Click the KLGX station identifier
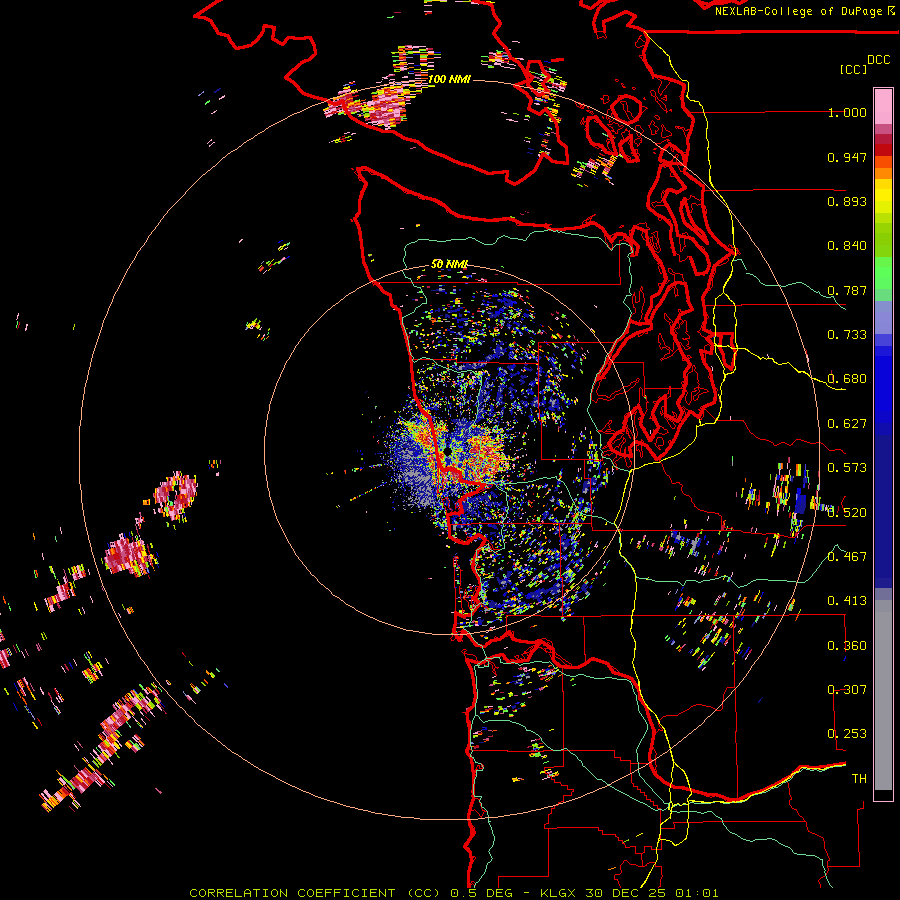This screenshot has height=900, width=900. coord(560,893)
